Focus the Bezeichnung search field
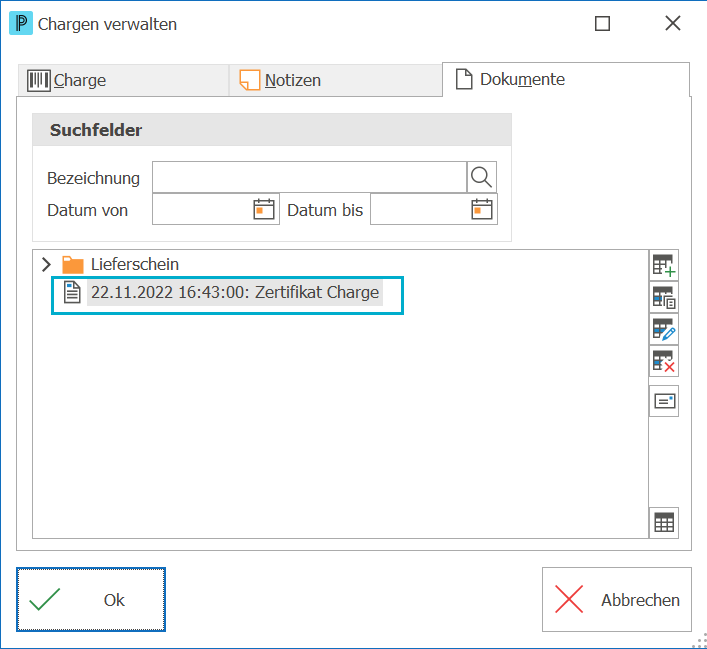Image resolution: width=707 pixels, height=649 pixels. [309, 177]
